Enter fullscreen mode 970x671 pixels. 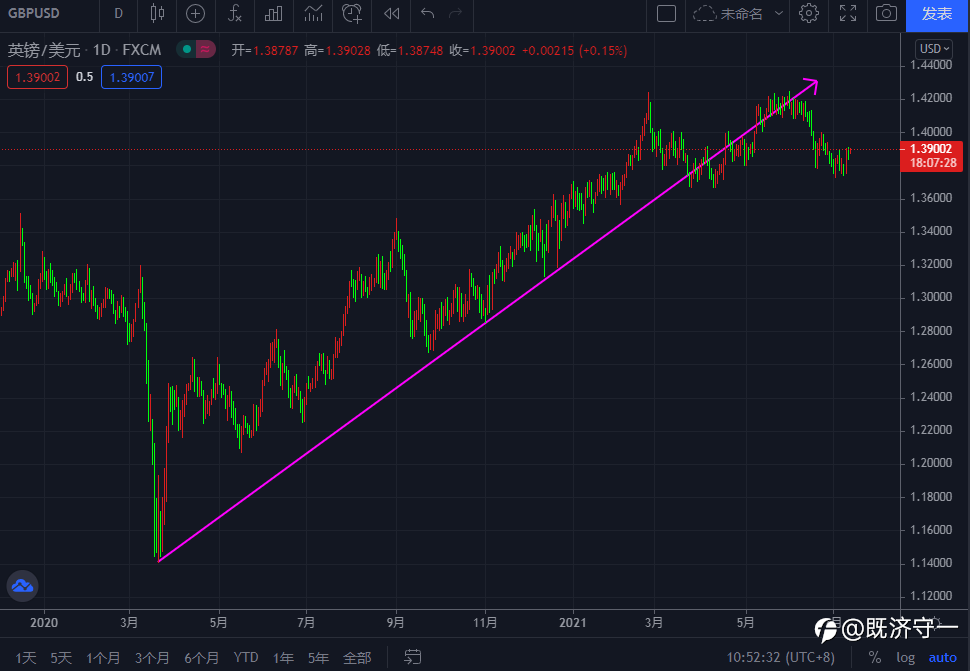pyautogui.click(x=848, y=13)
